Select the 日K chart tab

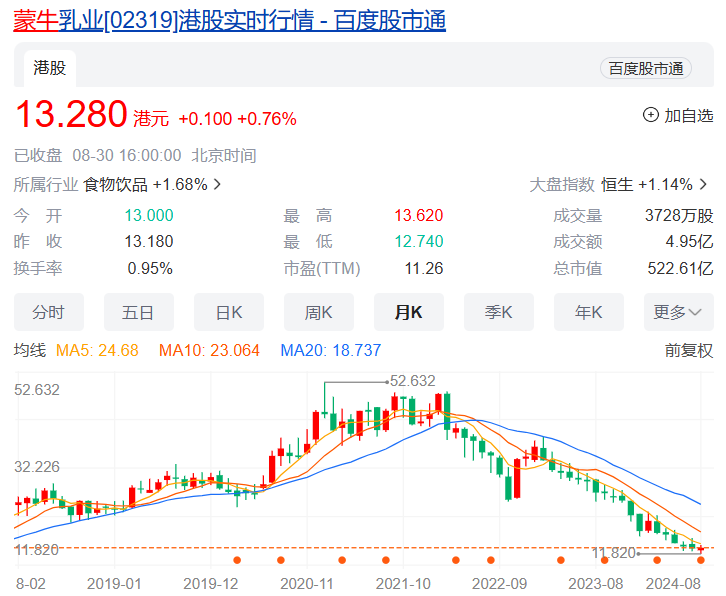229,312
